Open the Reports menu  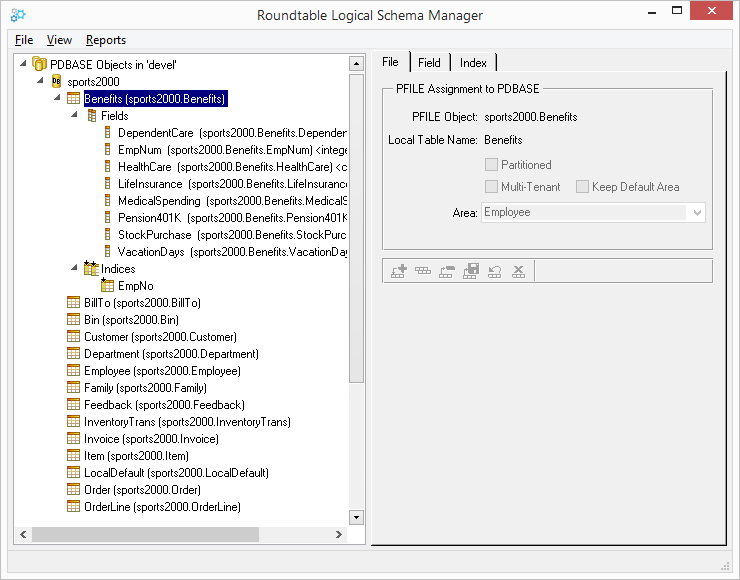(106, 40)
